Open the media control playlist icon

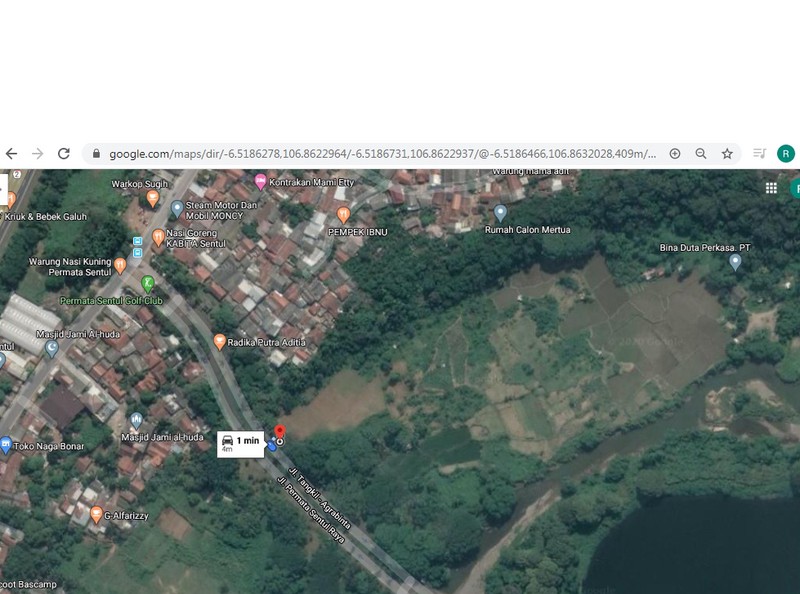[760, 153]
